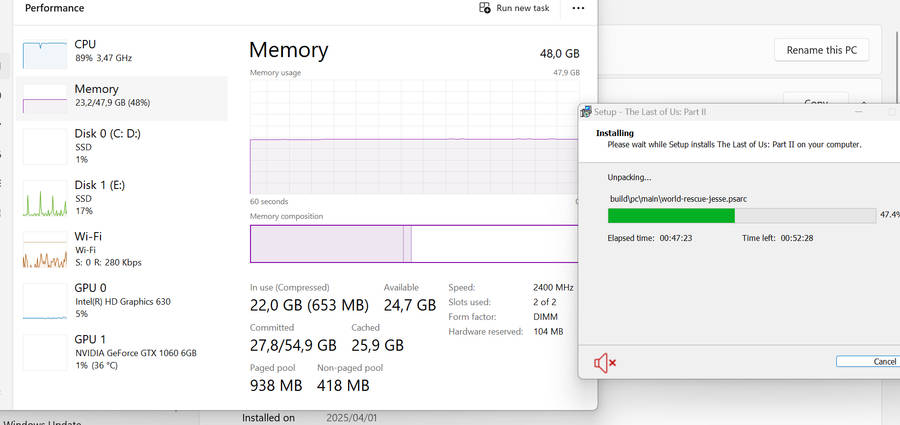
Task: Select the Wi-Fi throughput graph thumbnail
Action: coord(44,250)
